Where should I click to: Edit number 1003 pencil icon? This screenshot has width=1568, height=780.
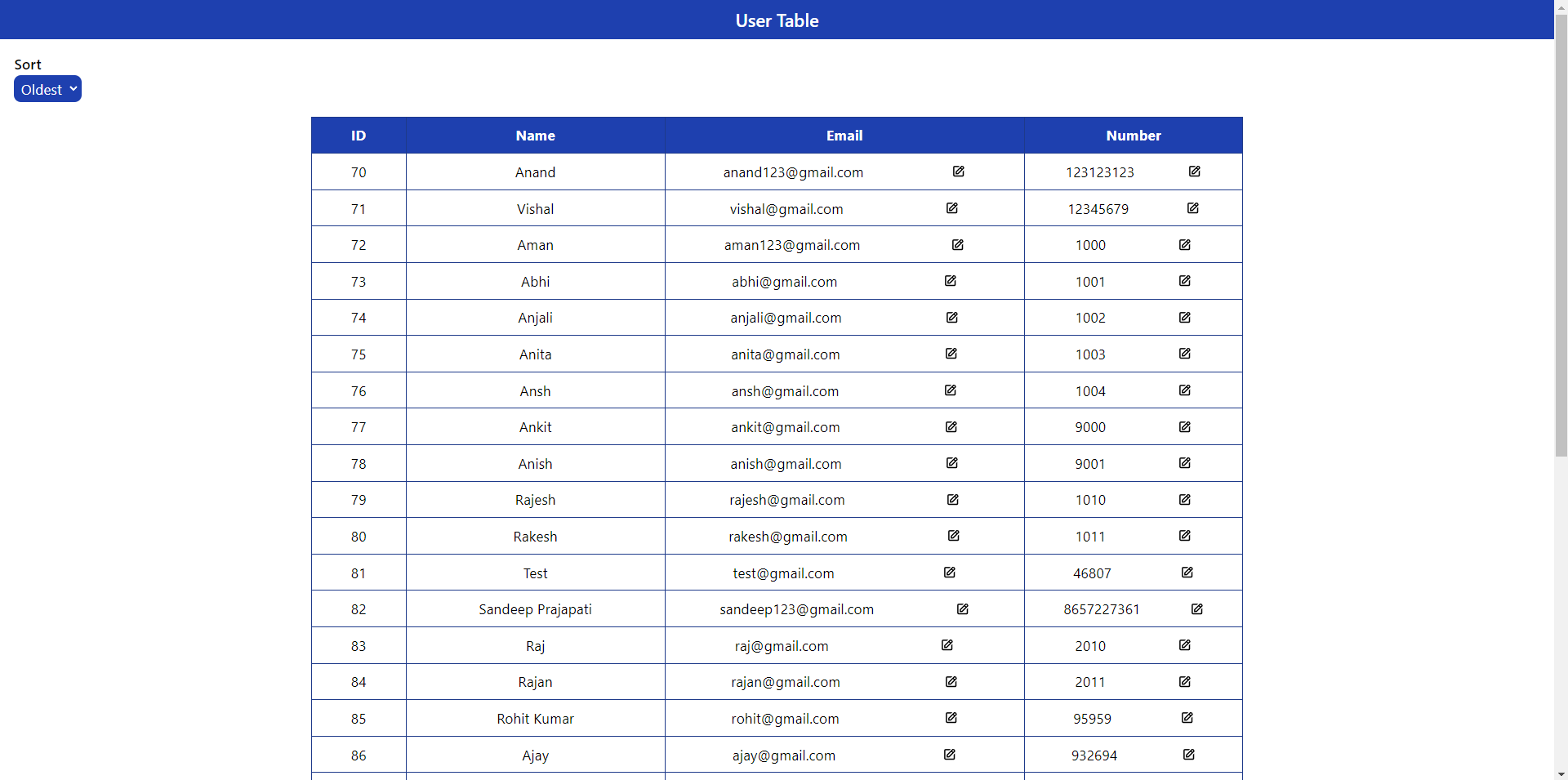pos(1185,354)
